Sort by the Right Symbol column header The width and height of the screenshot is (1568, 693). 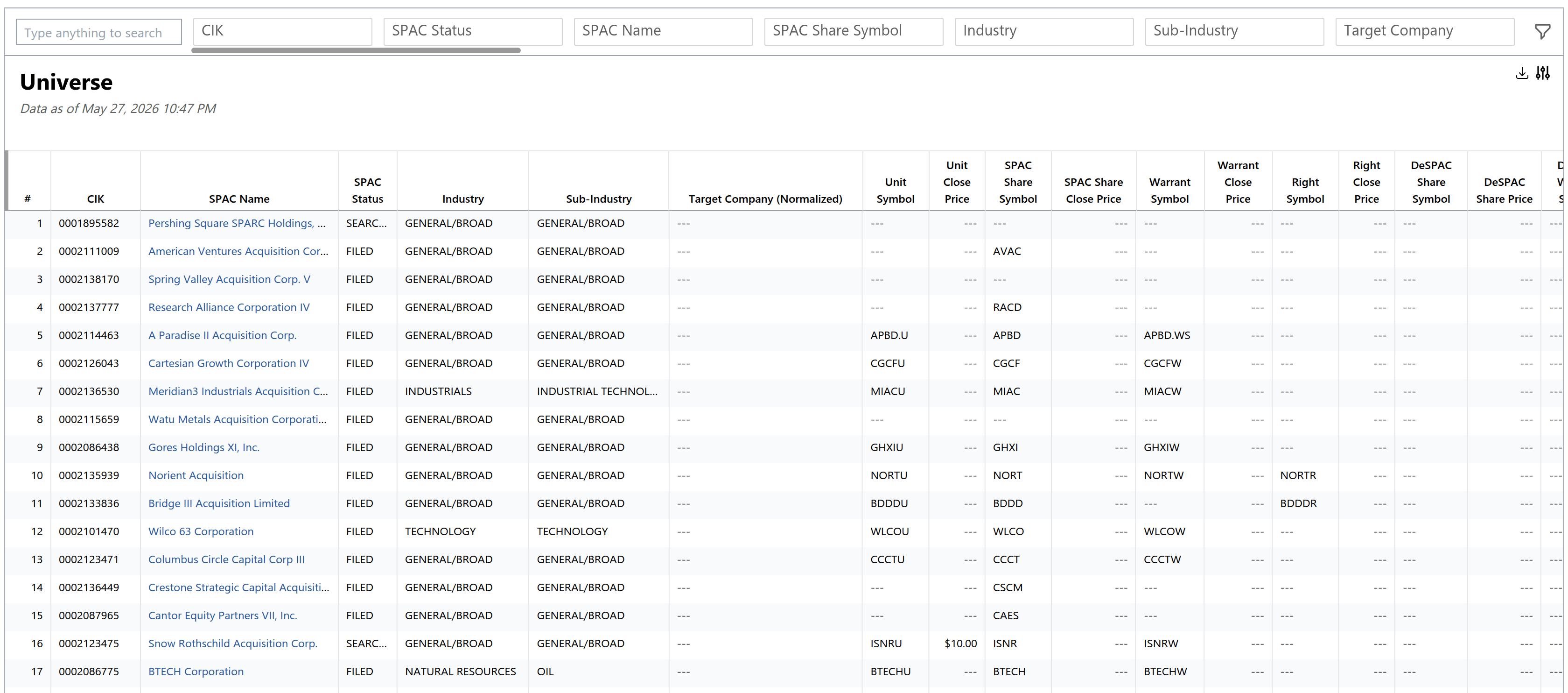(1305, 191)
